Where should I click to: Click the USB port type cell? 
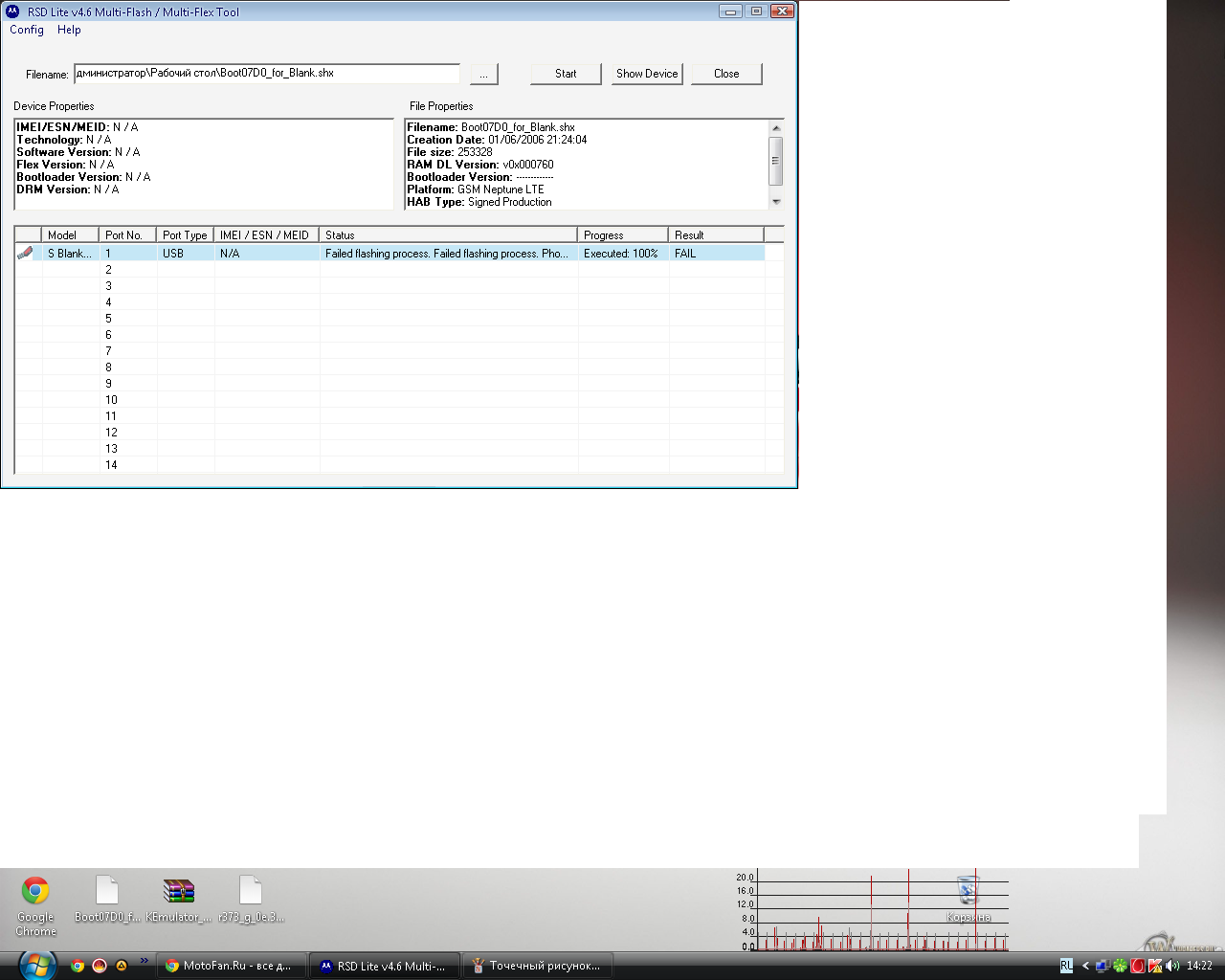click(x=186, y=254)
